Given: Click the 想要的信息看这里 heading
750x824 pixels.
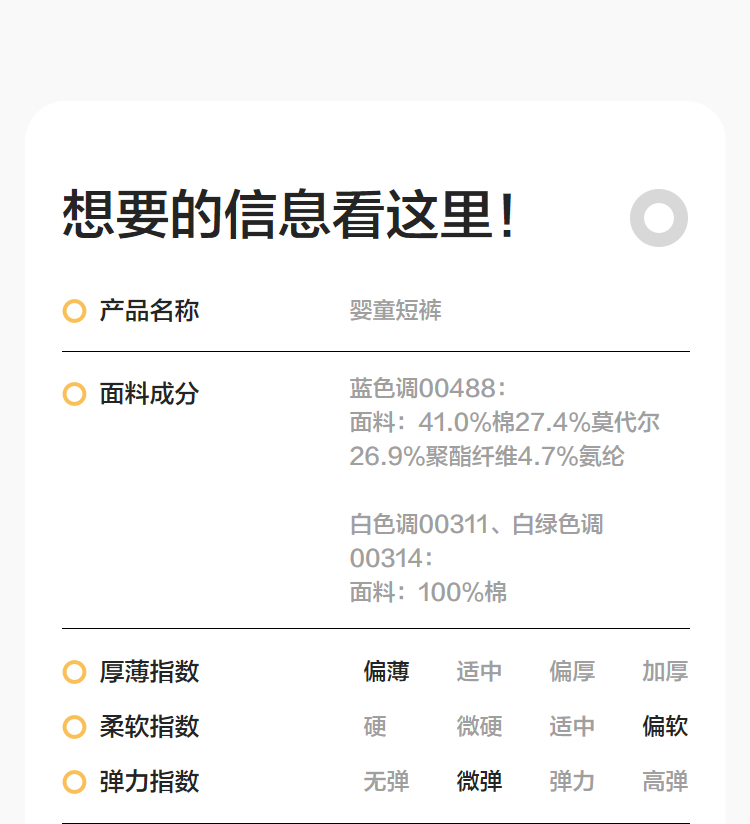Looking at the screenshot, I should pyautogui.click(x=290, y=215).
